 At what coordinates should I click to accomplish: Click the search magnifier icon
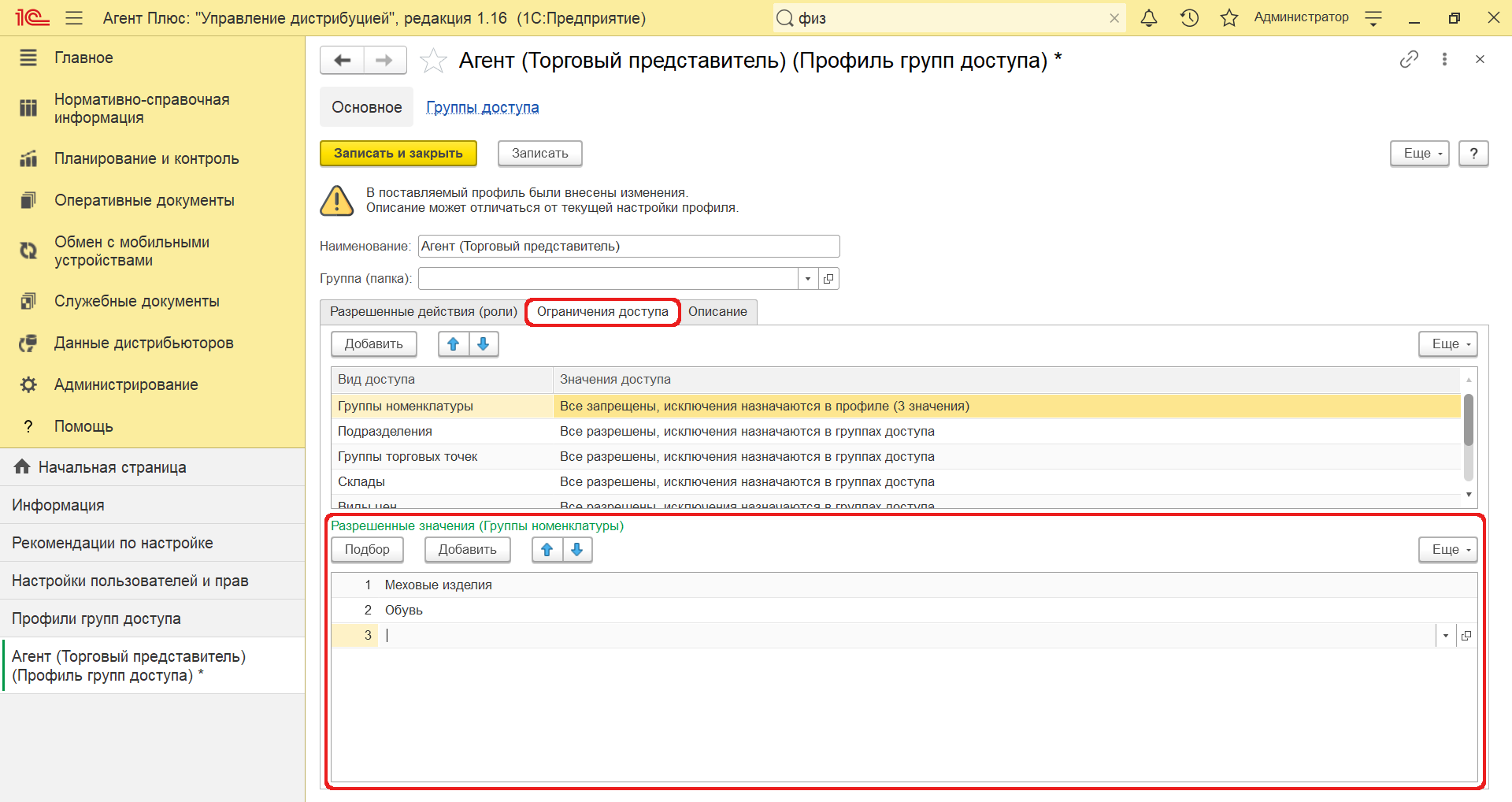(x=784, y=18)
